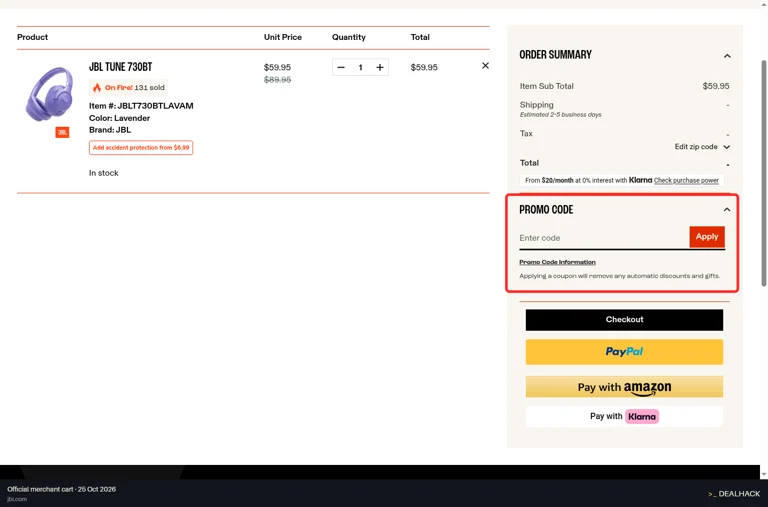Choose Pay with Klarna

tap(624, 416)
